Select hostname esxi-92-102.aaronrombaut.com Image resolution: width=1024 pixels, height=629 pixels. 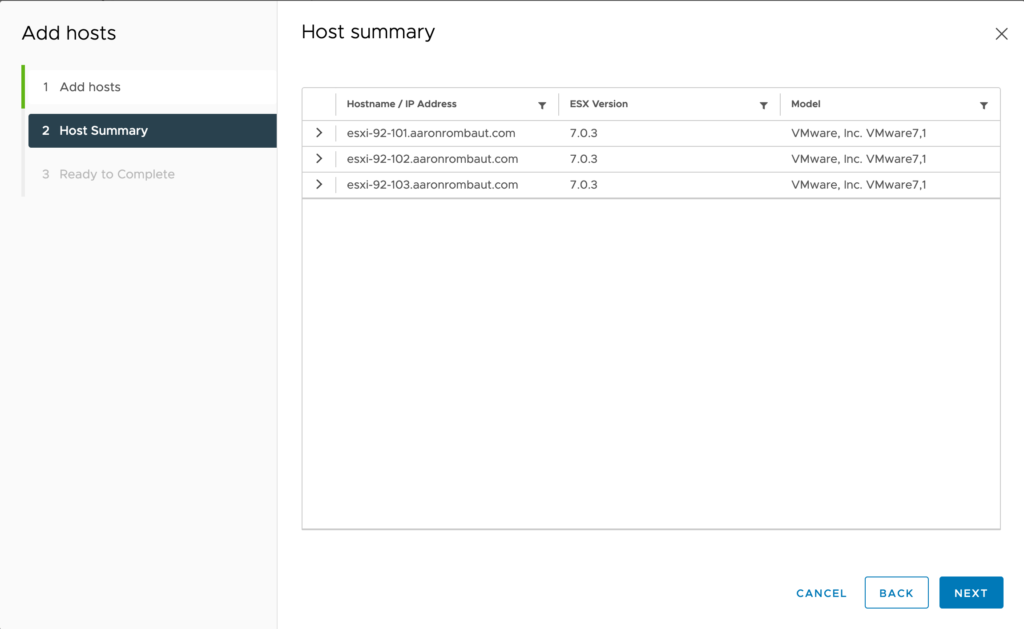click(x=432, y=159)
